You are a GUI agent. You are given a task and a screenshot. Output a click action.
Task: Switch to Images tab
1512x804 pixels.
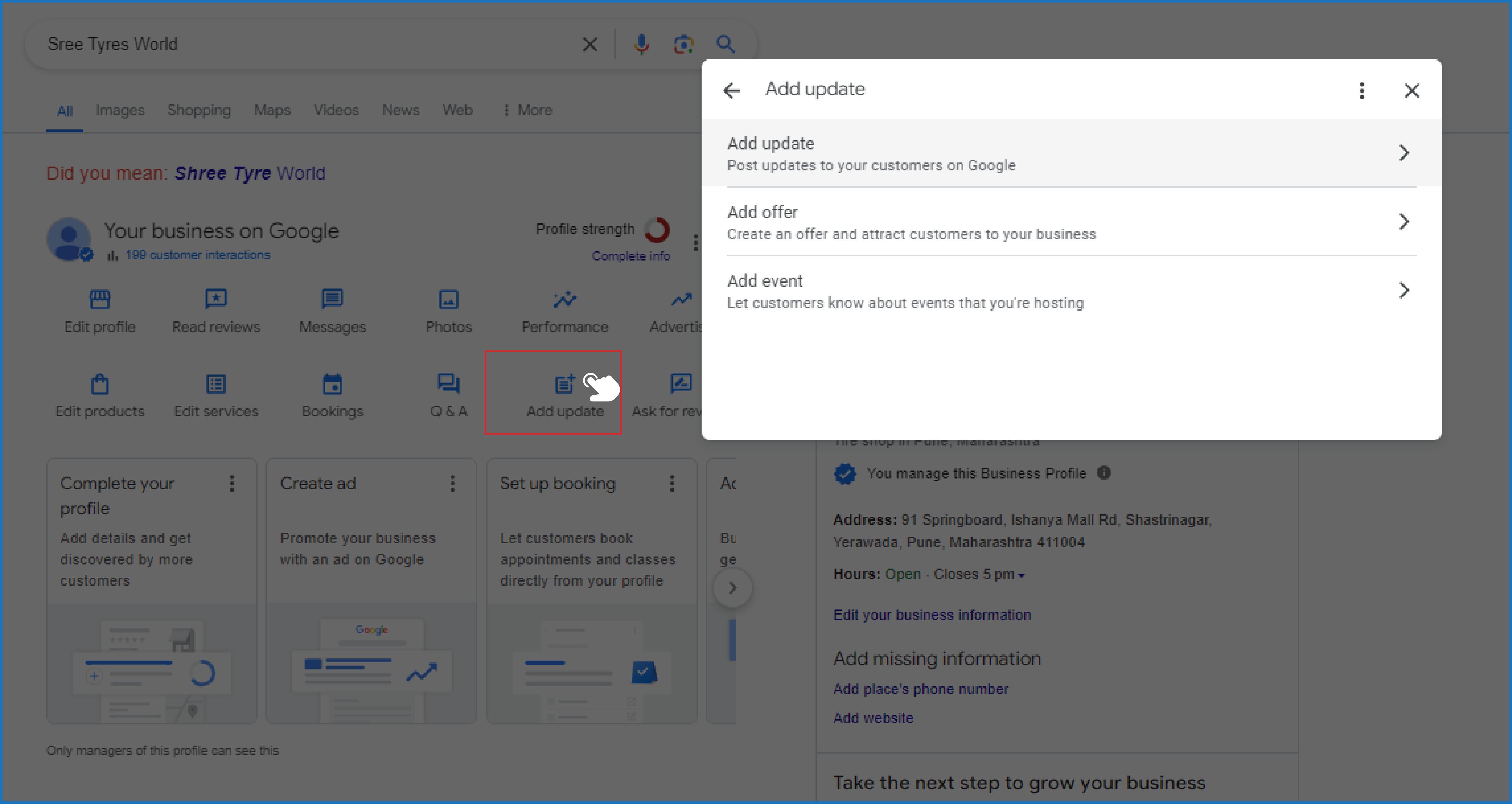(120, 110)
